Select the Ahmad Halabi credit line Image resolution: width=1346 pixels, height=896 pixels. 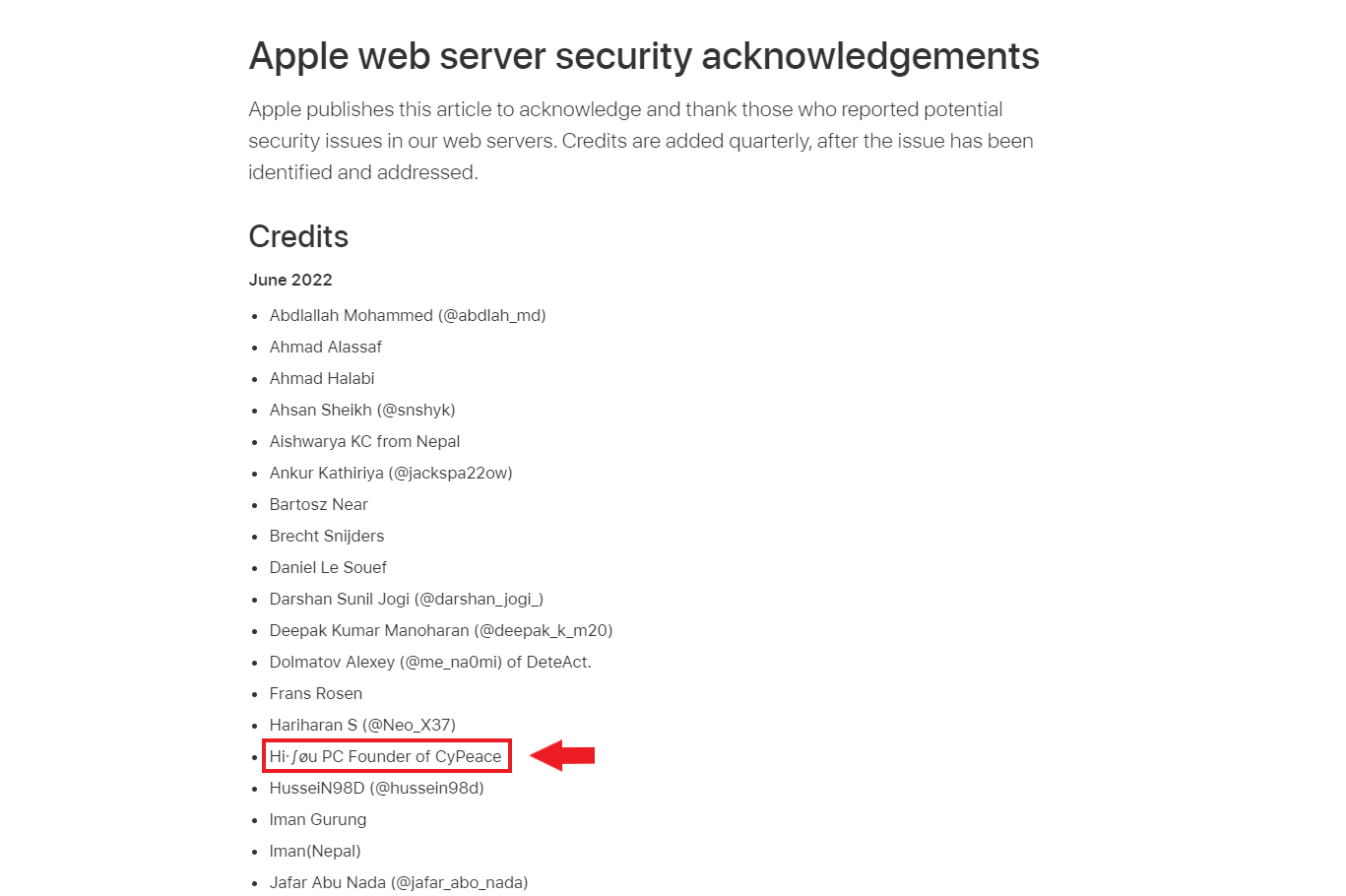tap(322, 378)
